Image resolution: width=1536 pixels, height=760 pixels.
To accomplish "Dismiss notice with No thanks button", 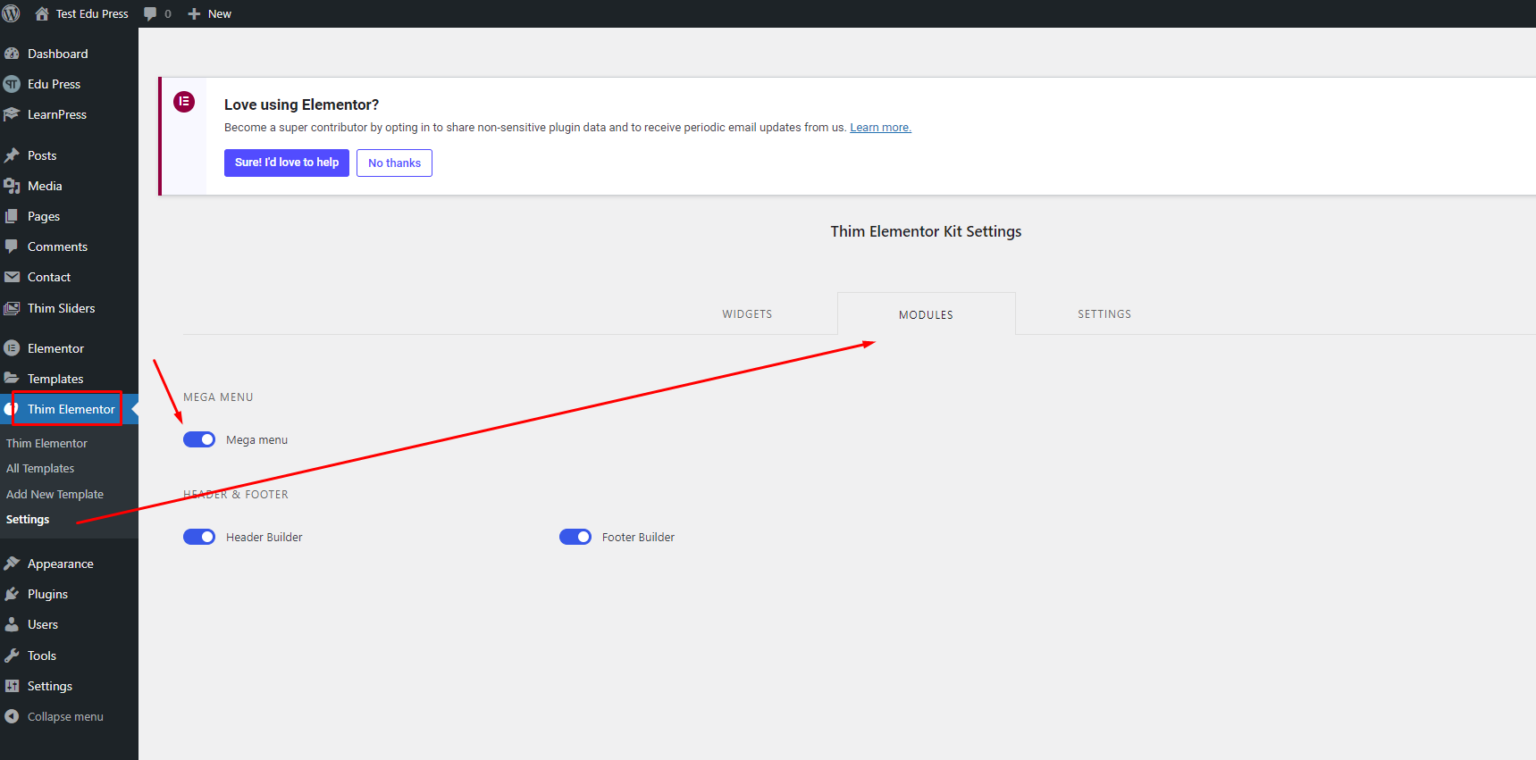I will point(395,163).
